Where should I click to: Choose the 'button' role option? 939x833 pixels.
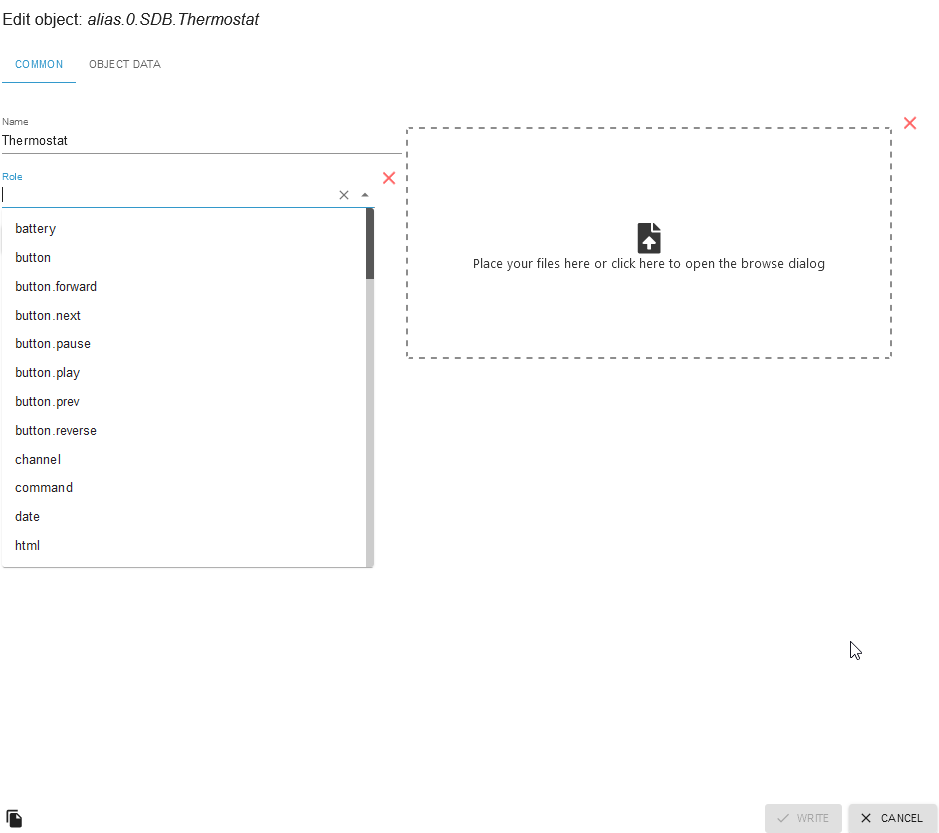(33, 258)
